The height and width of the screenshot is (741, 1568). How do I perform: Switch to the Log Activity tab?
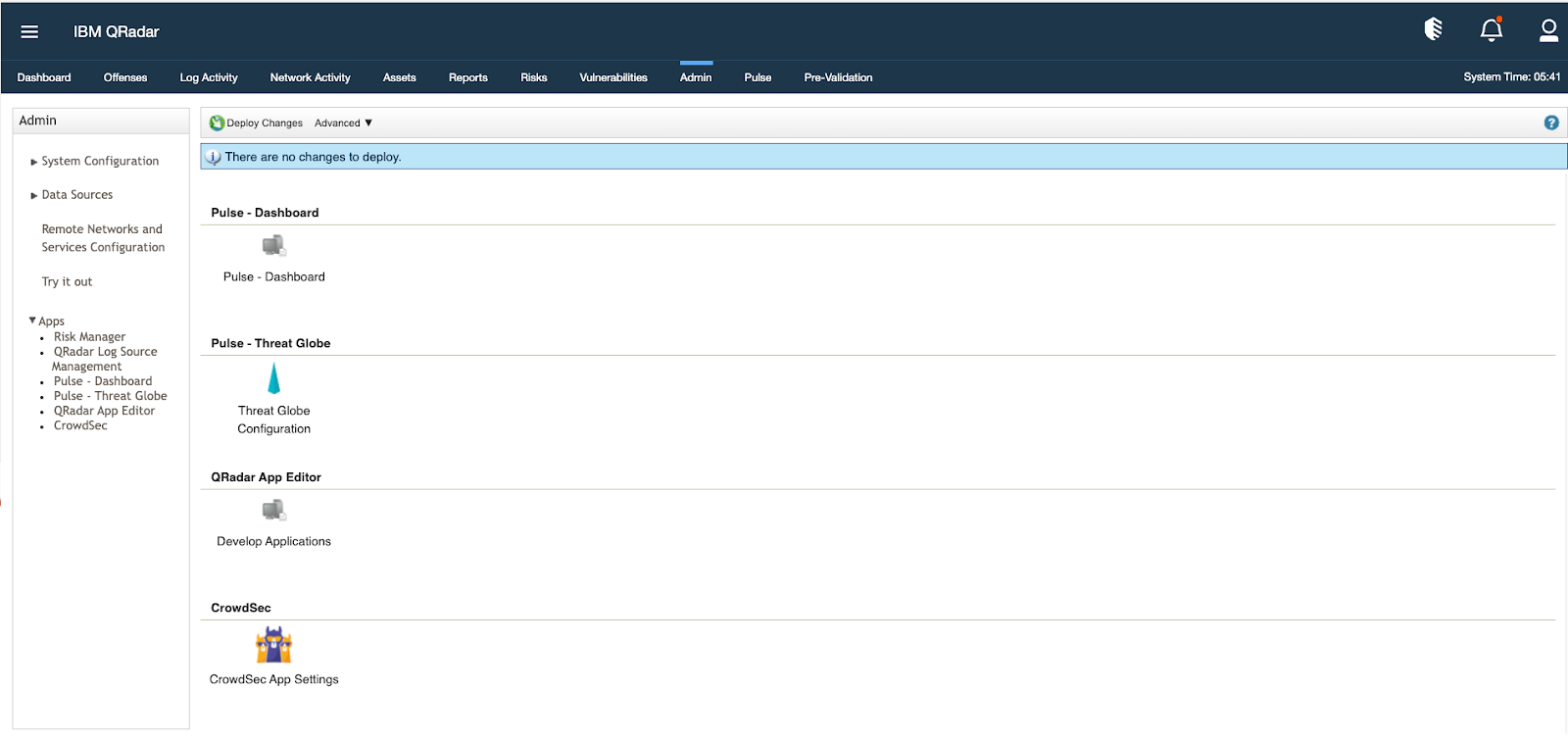coord(209,77)
